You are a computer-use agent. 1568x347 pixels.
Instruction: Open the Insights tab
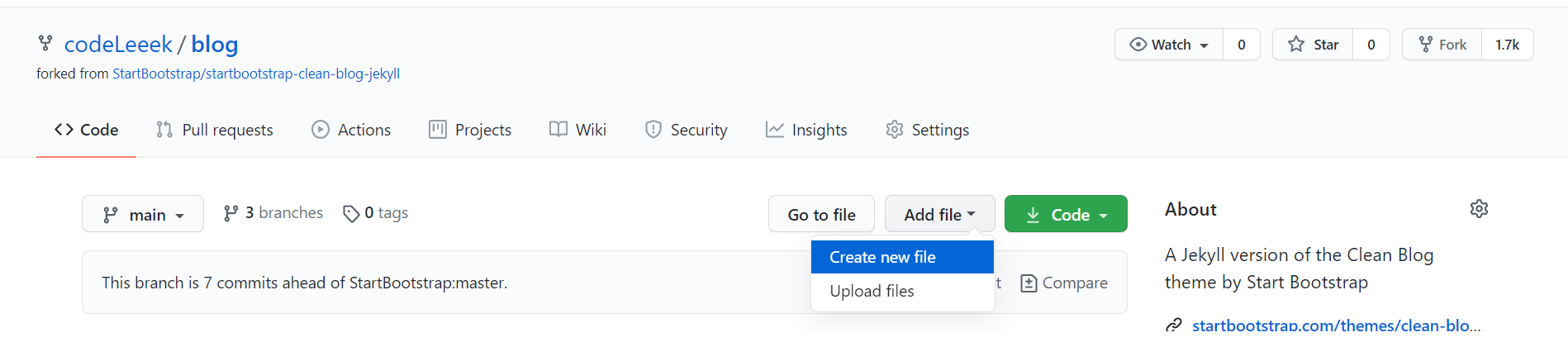[x=806, y=130]
